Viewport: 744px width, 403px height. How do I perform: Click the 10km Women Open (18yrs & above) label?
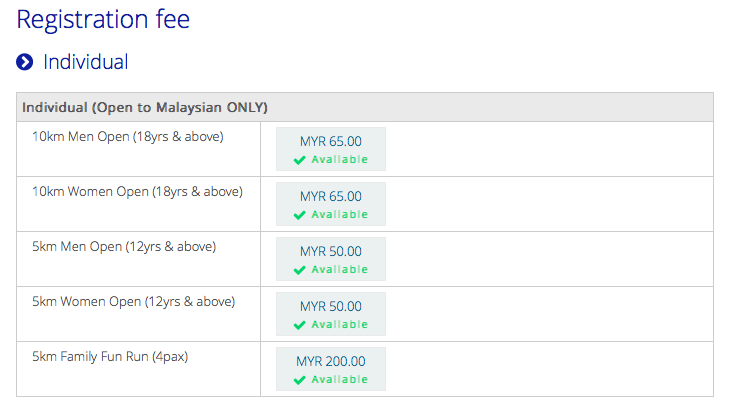(x=137, y=191)
